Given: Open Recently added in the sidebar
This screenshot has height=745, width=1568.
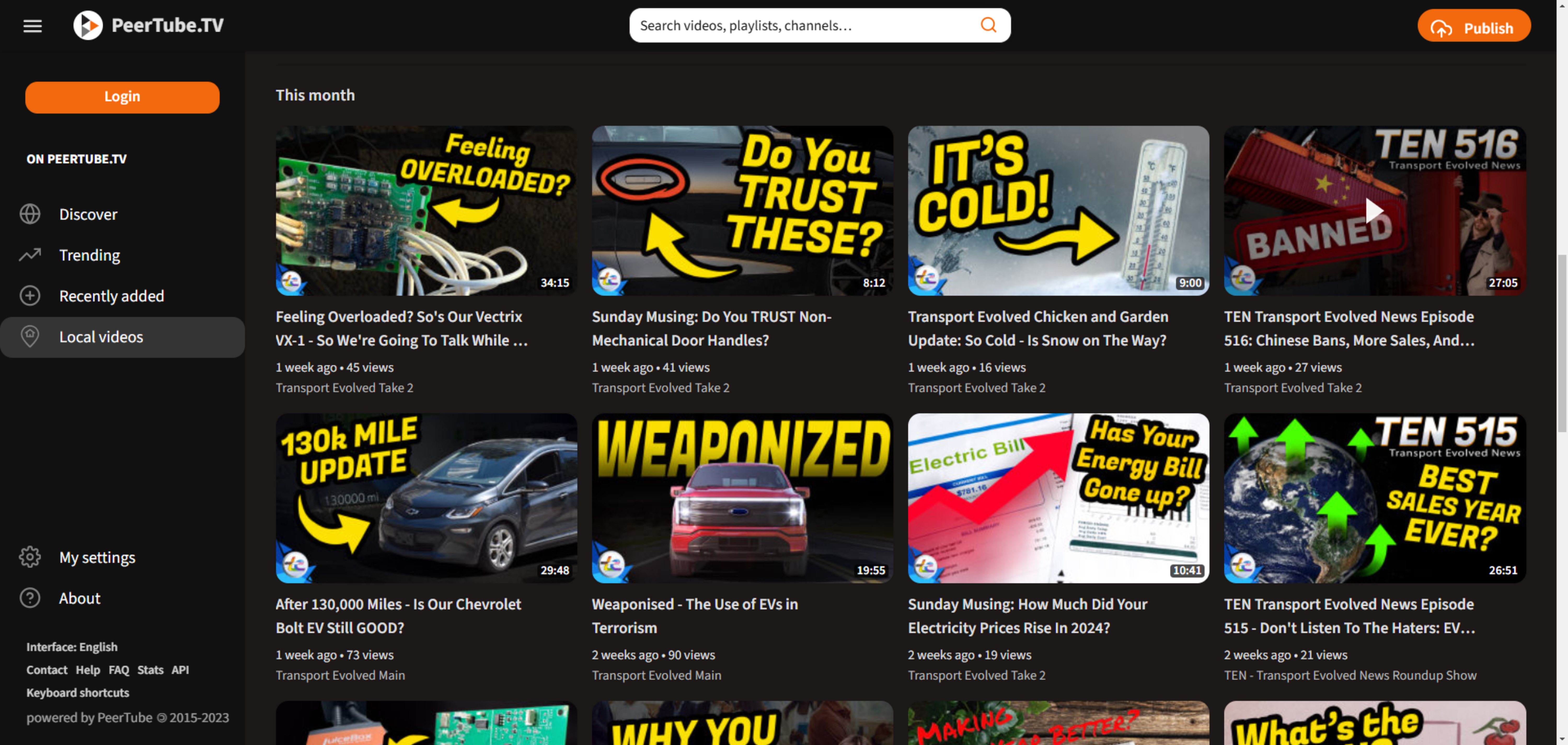Looking at the screenshot, I should tap(122, 296).
